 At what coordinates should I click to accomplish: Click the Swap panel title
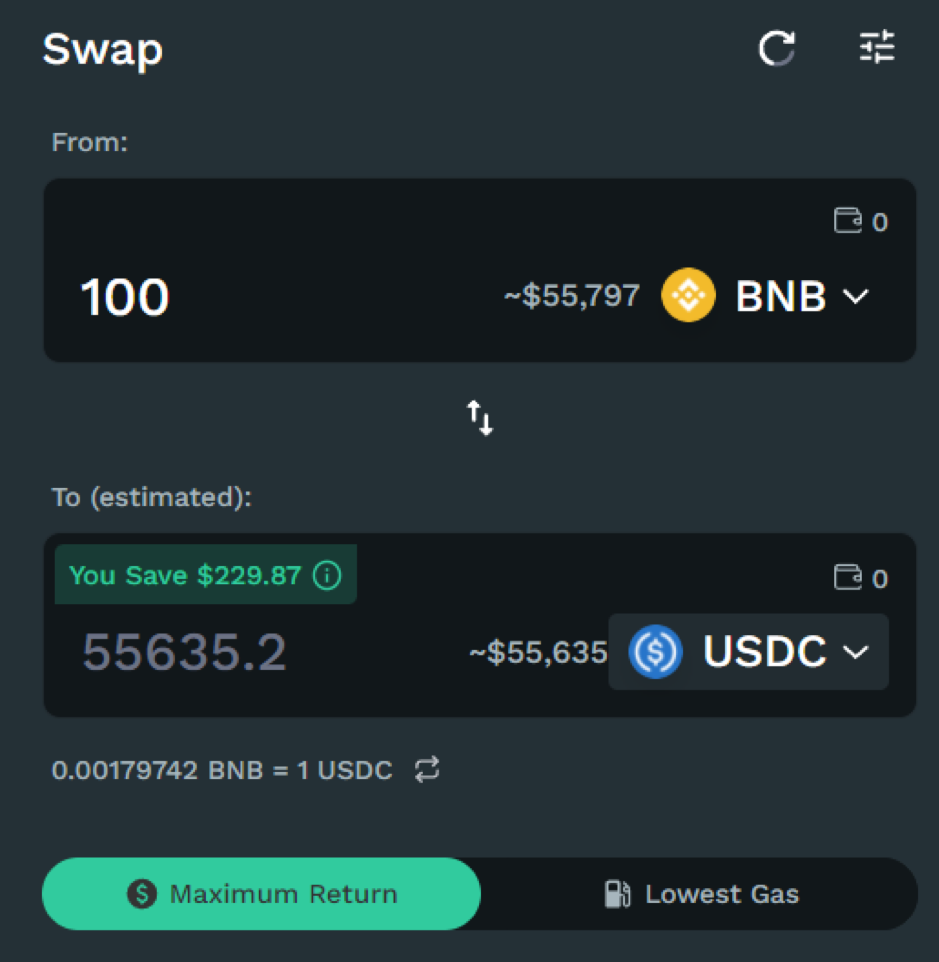point(102,49)
